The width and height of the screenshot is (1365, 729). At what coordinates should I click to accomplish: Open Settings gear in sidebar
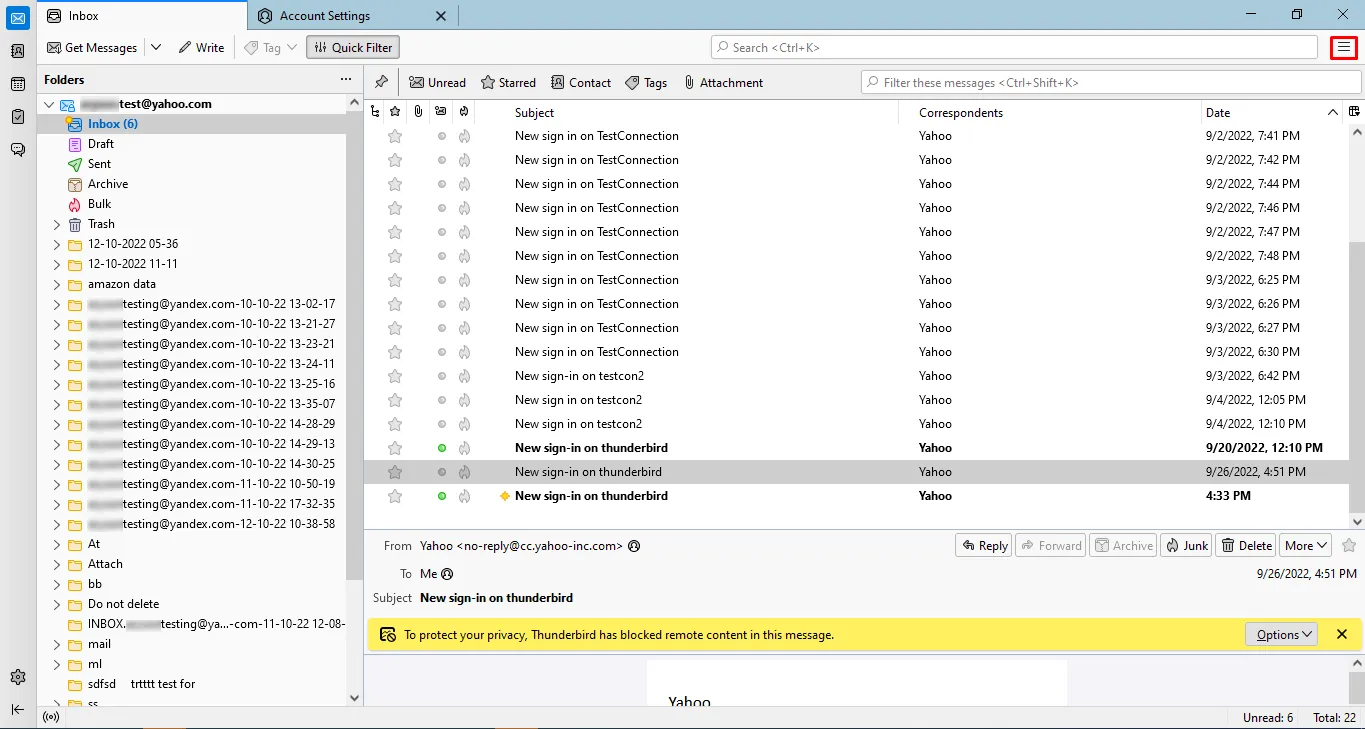[17, 677]
